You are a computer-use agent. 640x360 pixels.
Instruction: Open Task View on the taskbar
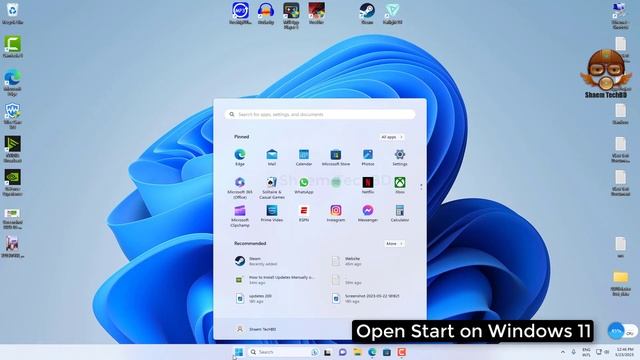pyautogui.click(x=327, y=352)
